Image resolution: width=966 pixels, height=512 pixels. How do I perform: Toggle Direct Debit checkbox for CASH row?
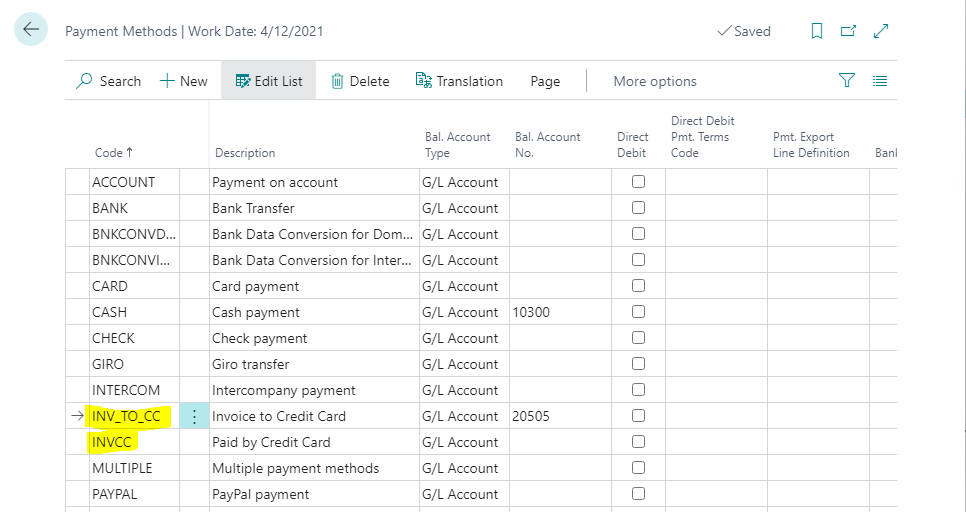[x=638, y=312]
